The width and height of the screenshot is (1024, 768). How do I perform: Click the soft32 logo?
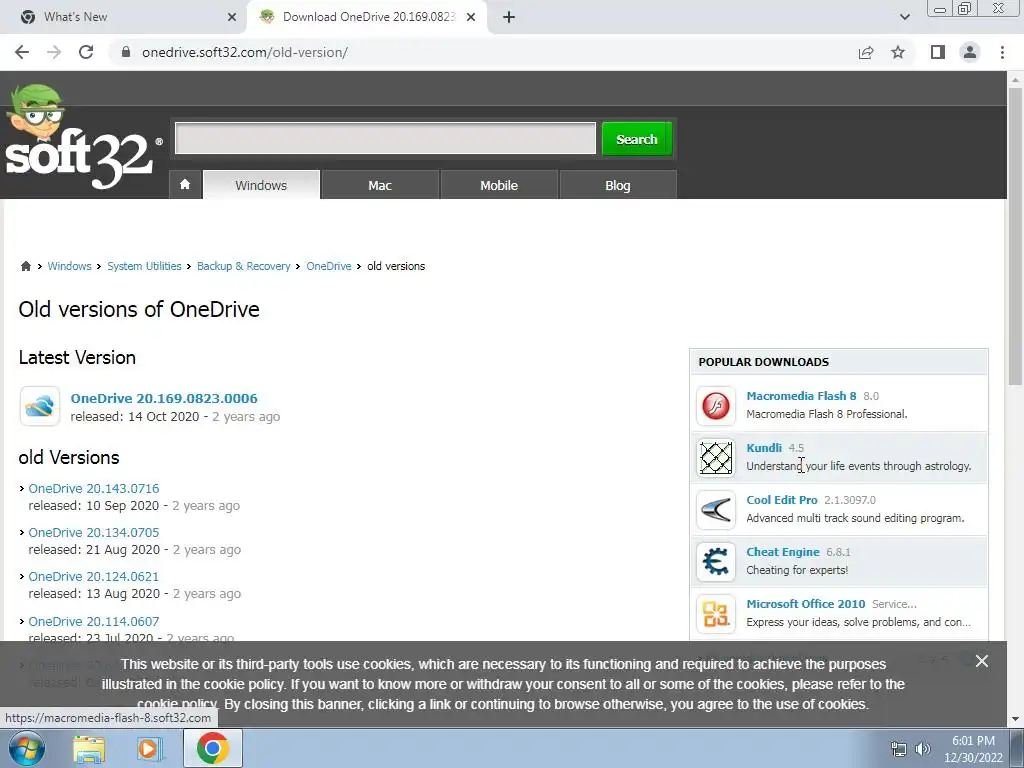pyautogui.click(x=84, y=138)
